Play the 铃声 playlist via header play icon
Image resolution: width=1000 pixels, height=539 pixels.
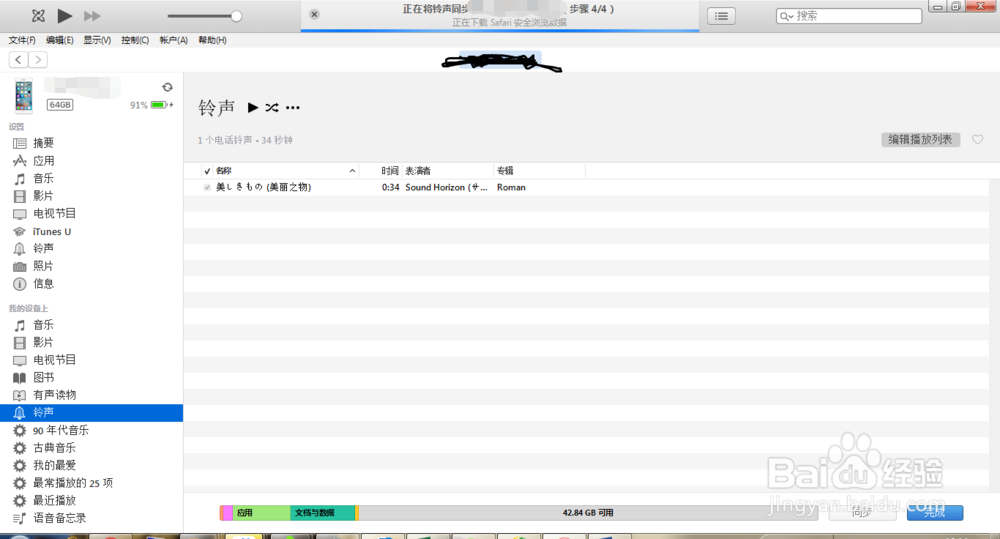[x=253, y=108]
